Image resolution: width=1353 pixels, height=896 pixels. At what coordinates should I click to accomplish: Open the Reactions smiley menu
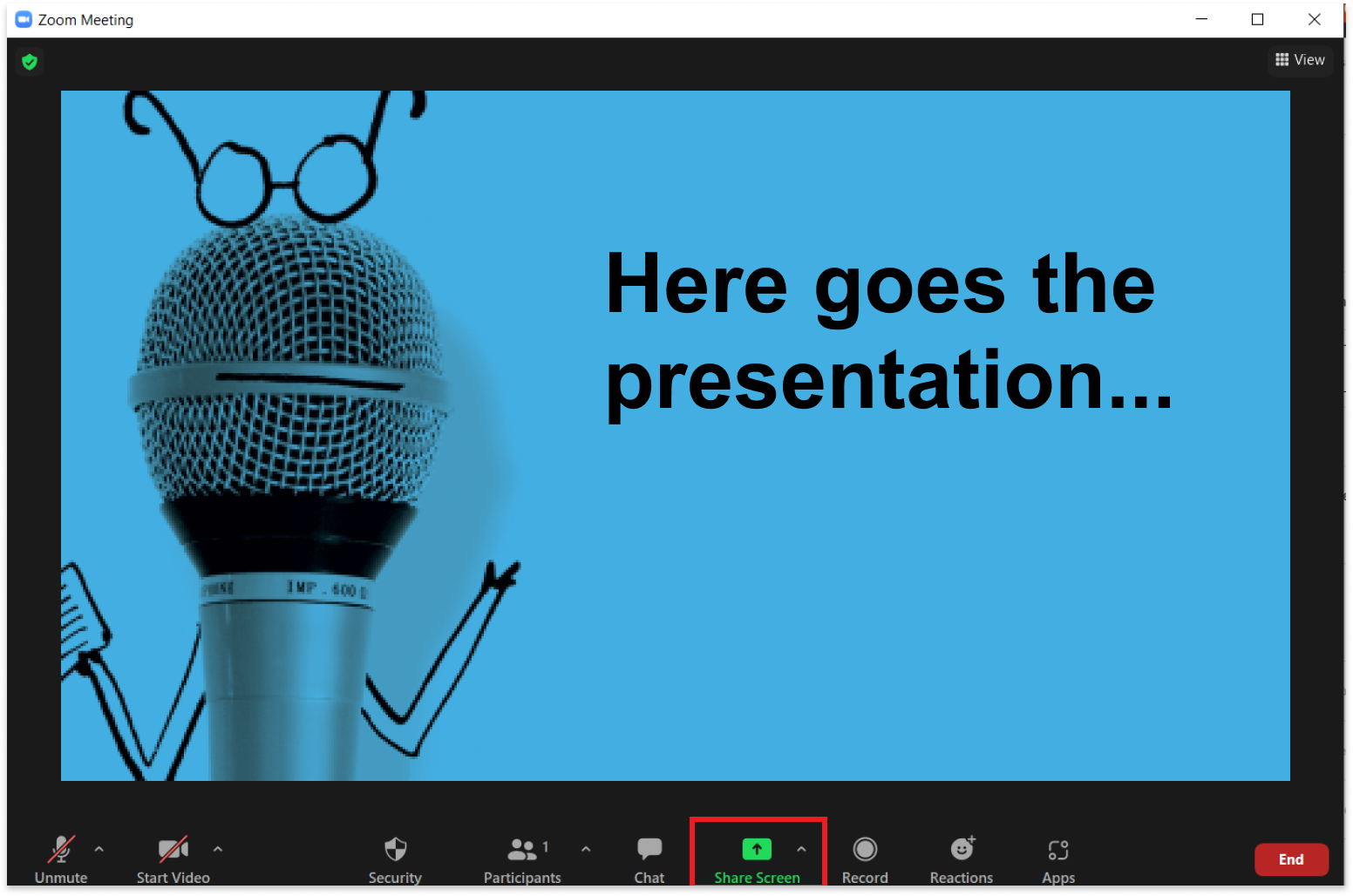[x=961, y=859]
